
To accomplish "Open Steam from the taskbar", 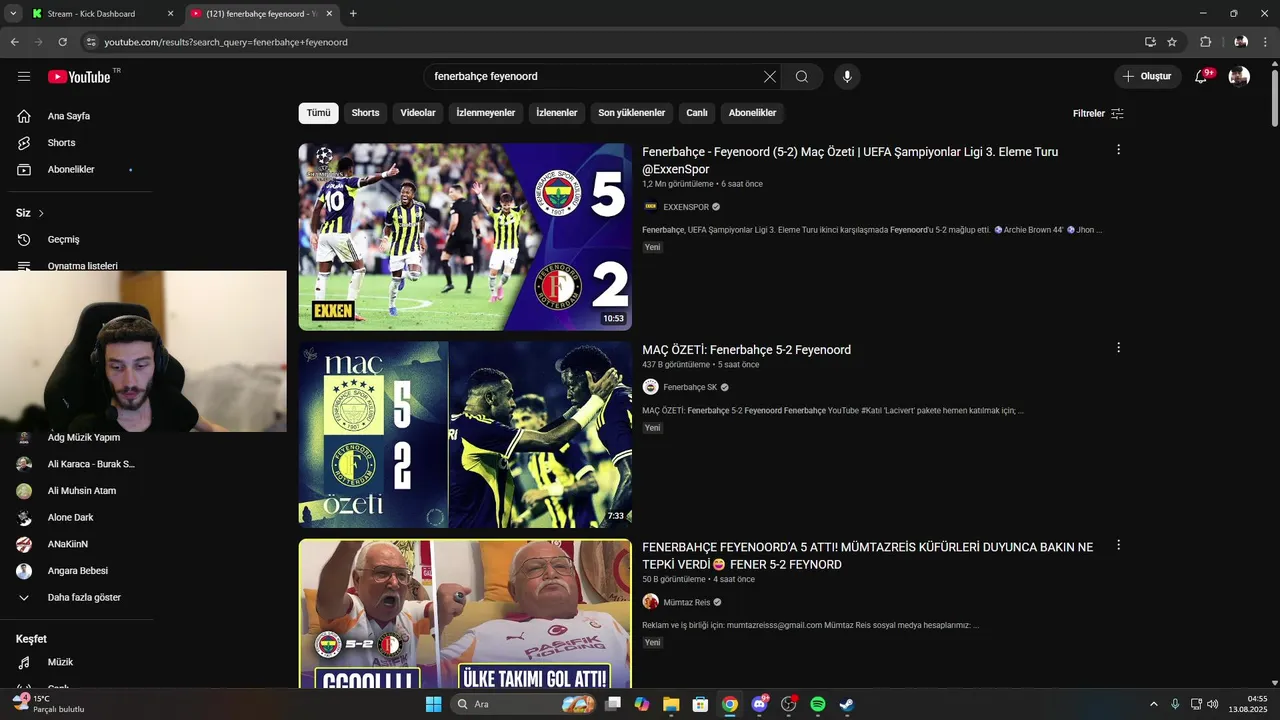I will click(x=846, y=704).
